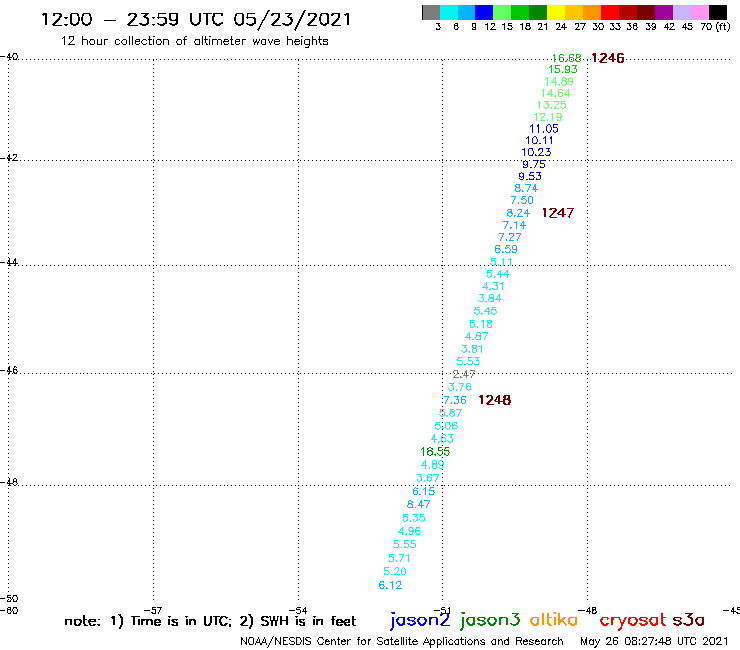Click wave height value 6.59
This screenshot has width=740, height=650.
click(x=506, y=249)
